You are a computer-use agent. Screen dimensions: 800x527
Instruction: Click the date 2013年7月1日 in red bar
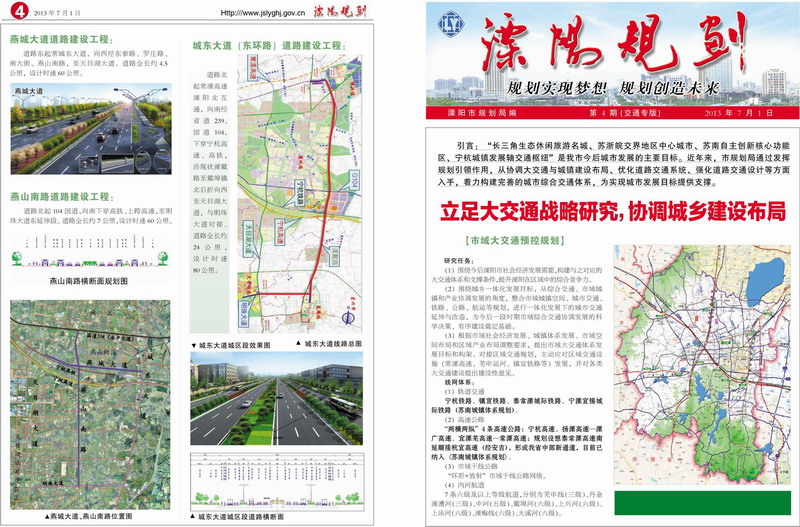(739, 113)
